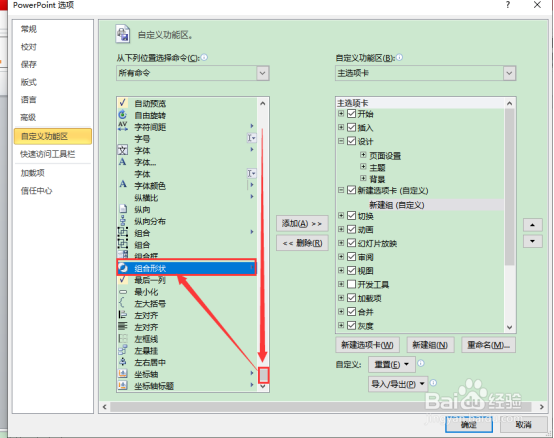The image size is (554, 438).
Task: Click the 添加(A) >> button
Action: point(302,223)
